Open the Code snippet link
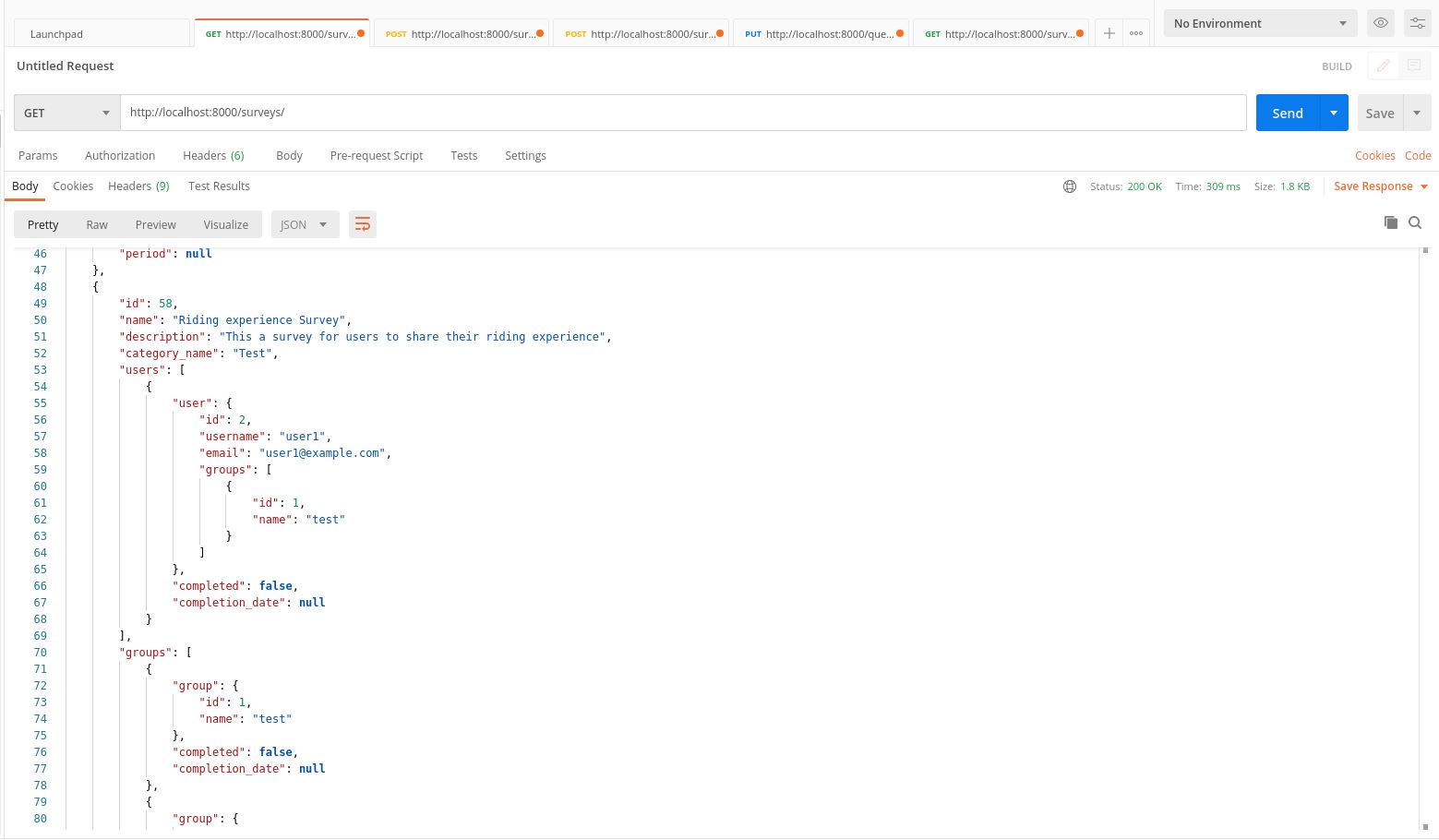 [1418, 155]
